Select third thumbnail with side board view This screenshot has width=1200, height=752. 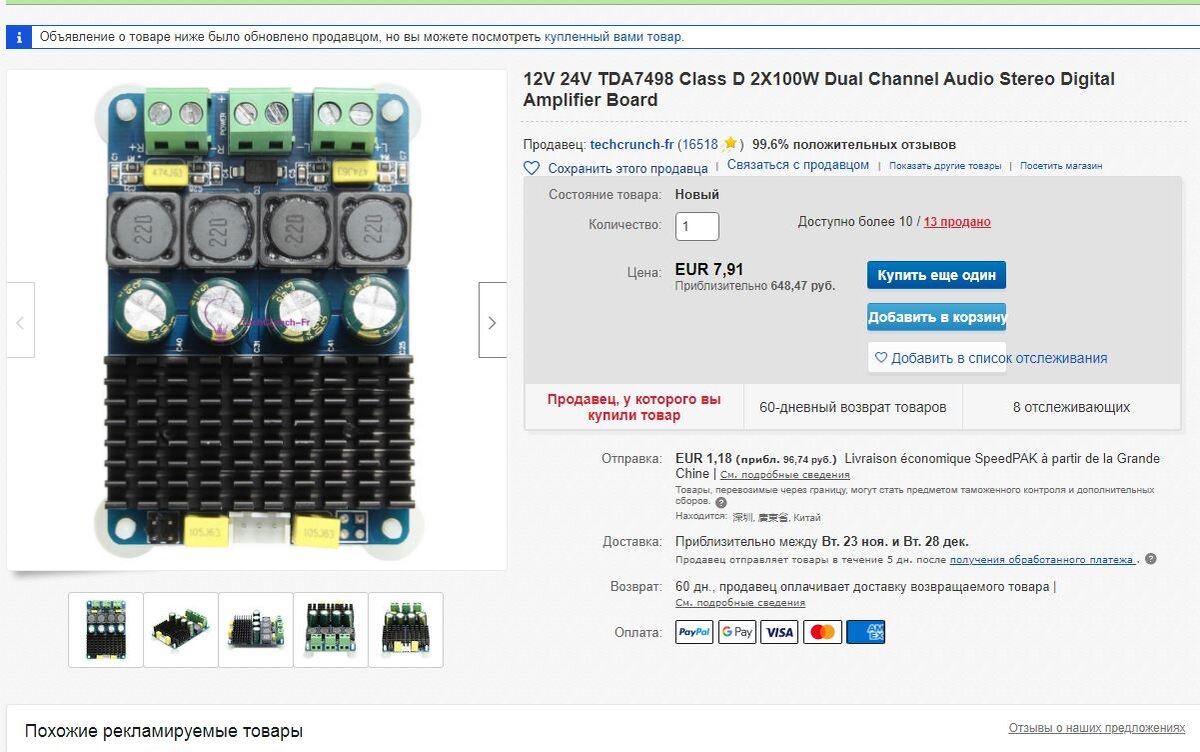coord(256,629)
